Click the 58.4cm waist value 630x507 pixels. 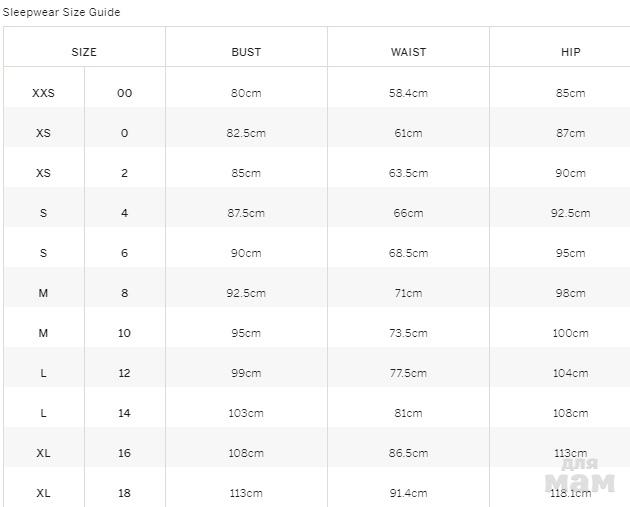click(408, 93)
